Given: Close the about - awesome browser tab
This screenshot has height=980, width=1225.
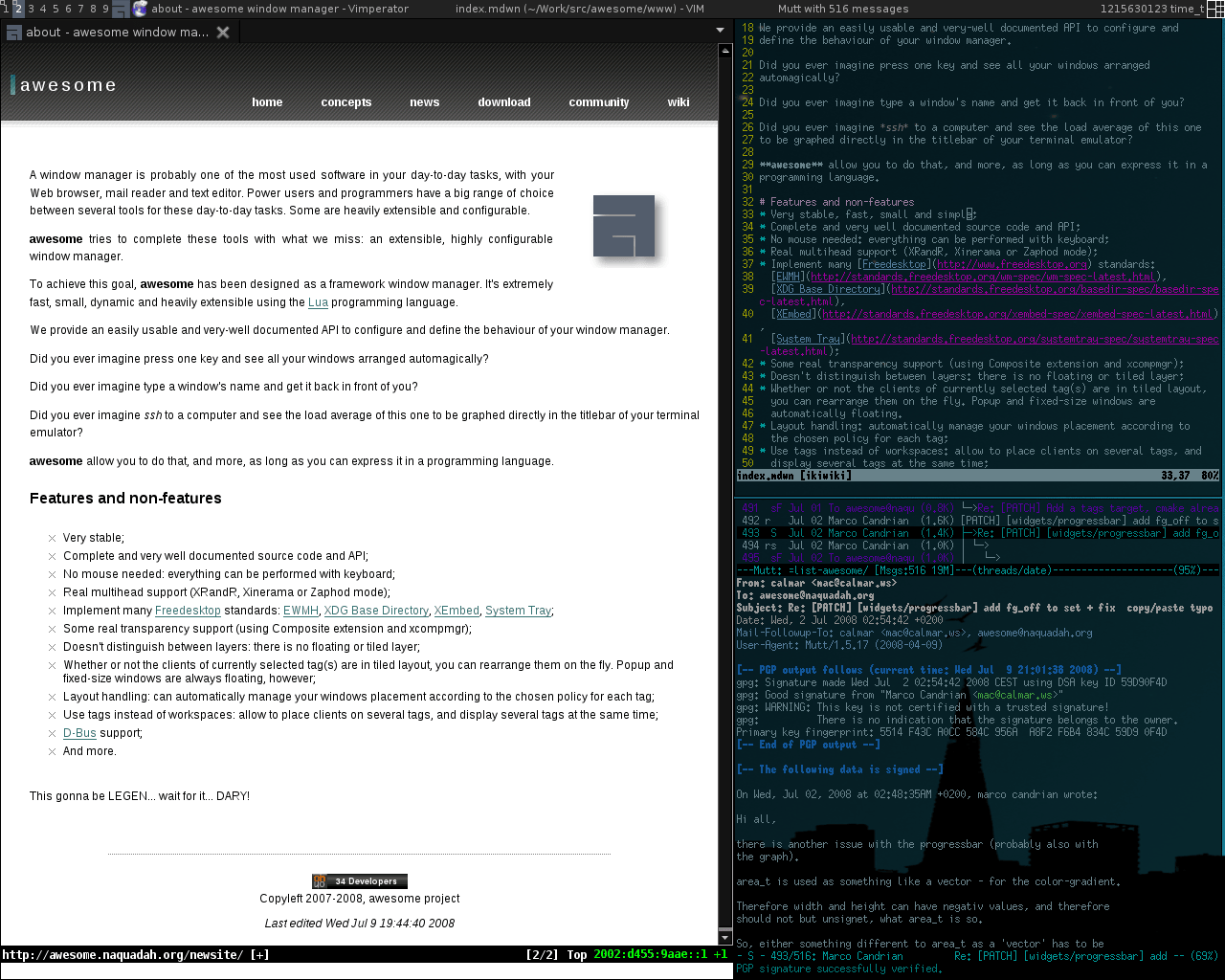Looking at the screenshot, I should pyautogui.click(x=223, y=33).
